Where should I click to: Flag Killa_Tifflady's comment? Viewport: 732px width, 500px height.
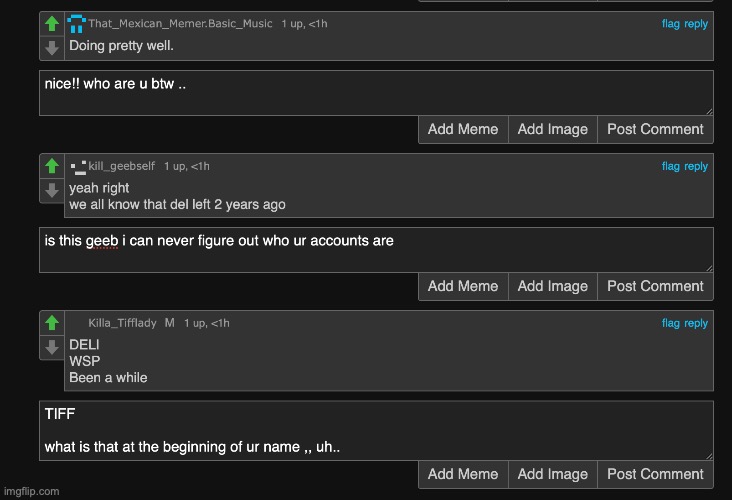click(x=670, y=323)
